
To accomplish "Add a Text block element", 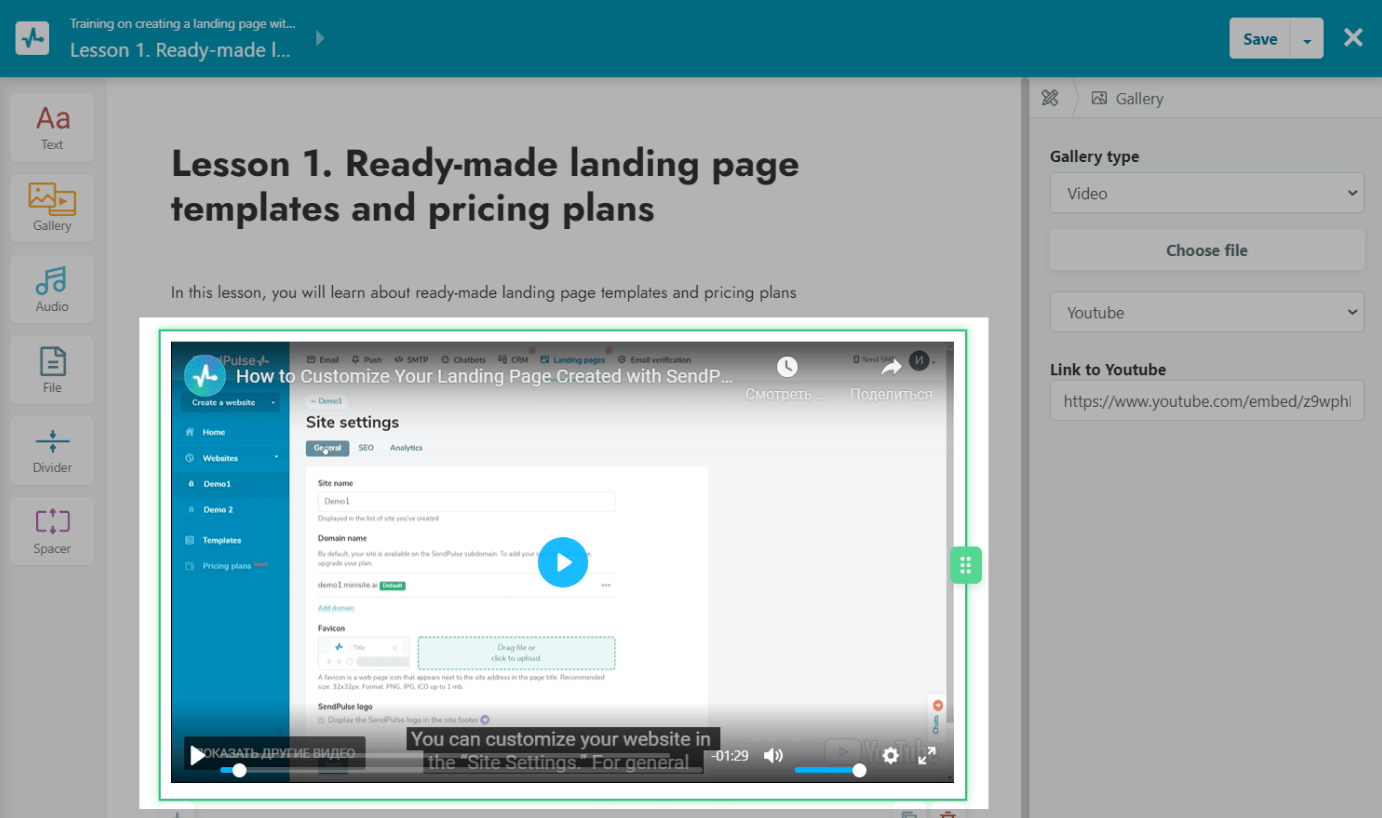I will 52,128.
